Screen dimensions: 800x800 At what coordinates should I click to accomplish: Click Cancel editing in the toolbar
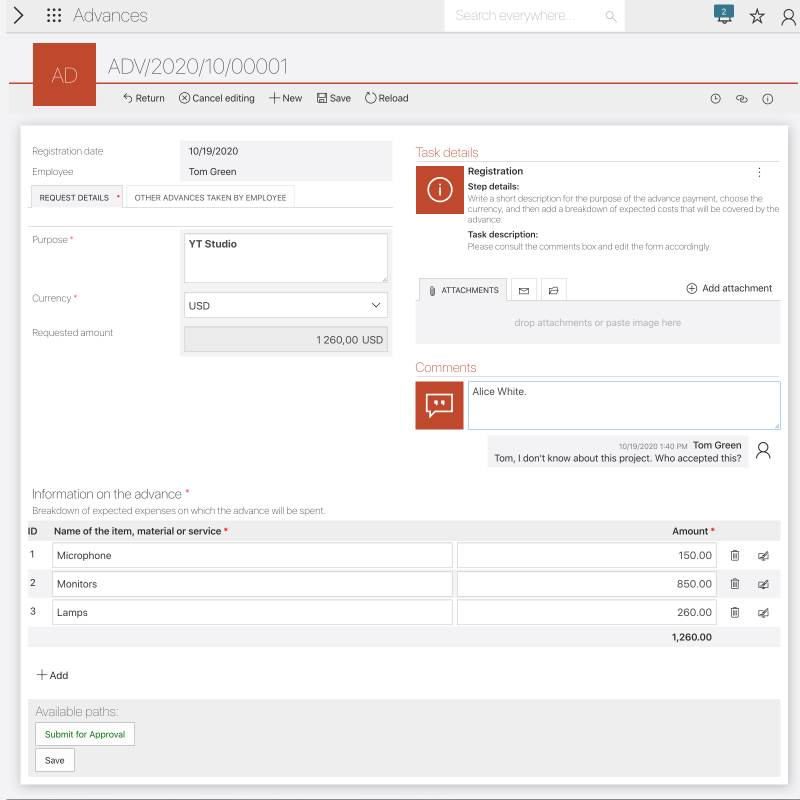point(216,98)
